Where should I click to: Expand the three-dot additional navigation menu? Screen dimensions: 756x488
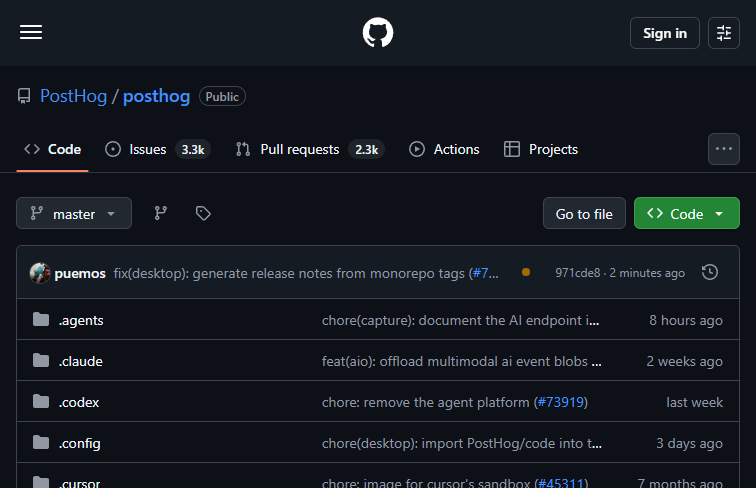[x=724, y=149]
